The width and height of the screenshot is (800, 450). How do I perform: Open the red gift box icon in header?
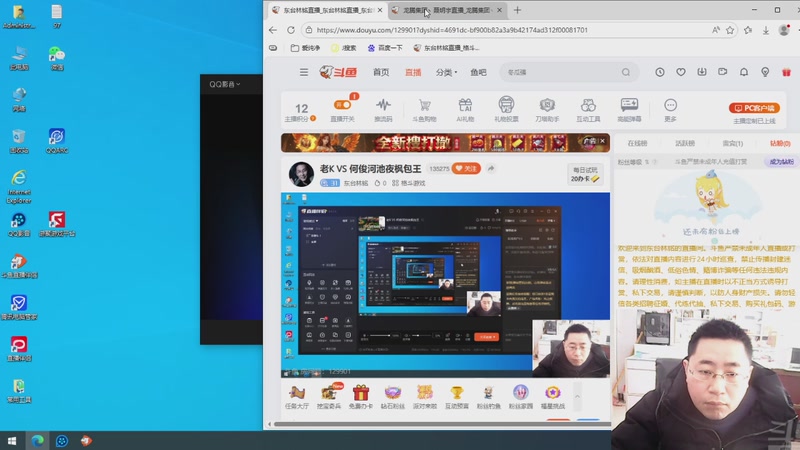click(x=786, y=72)
